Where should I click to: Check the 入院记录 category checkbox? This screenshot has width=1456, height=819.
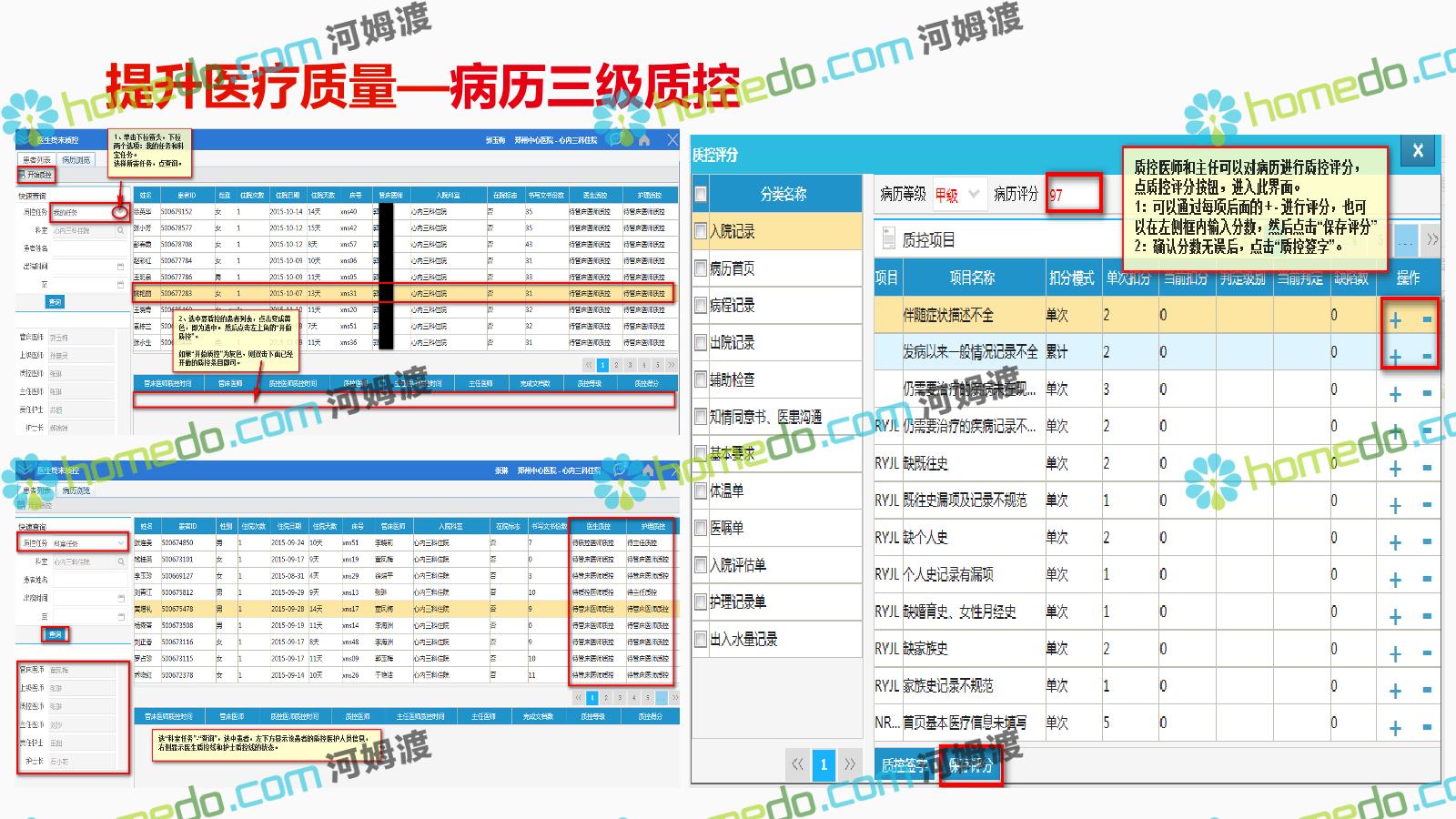point(701,231)
